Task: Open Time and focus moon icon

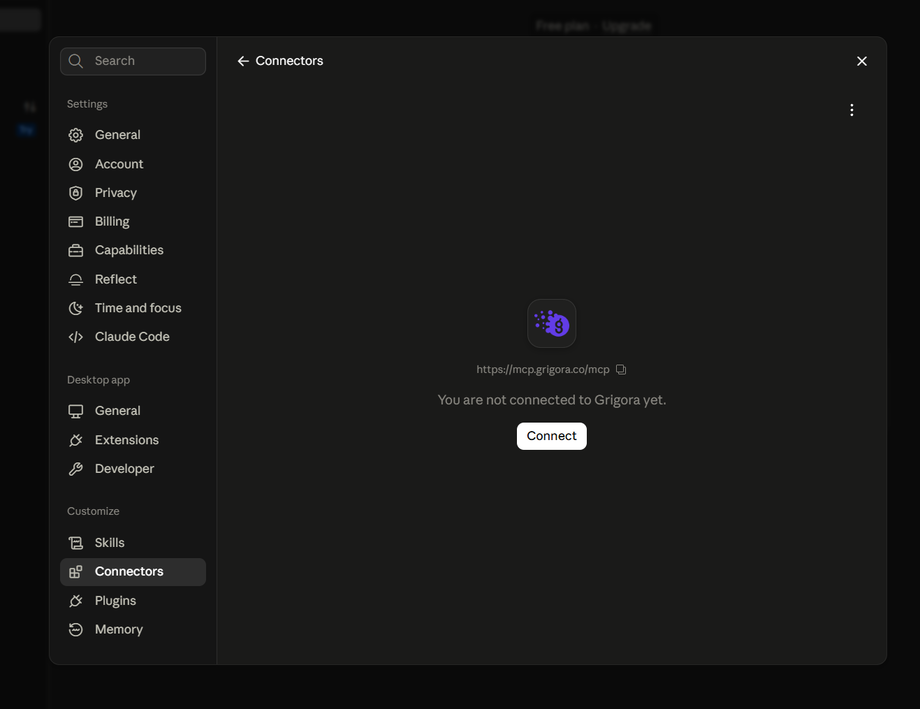Action: (x=76, y=308)
